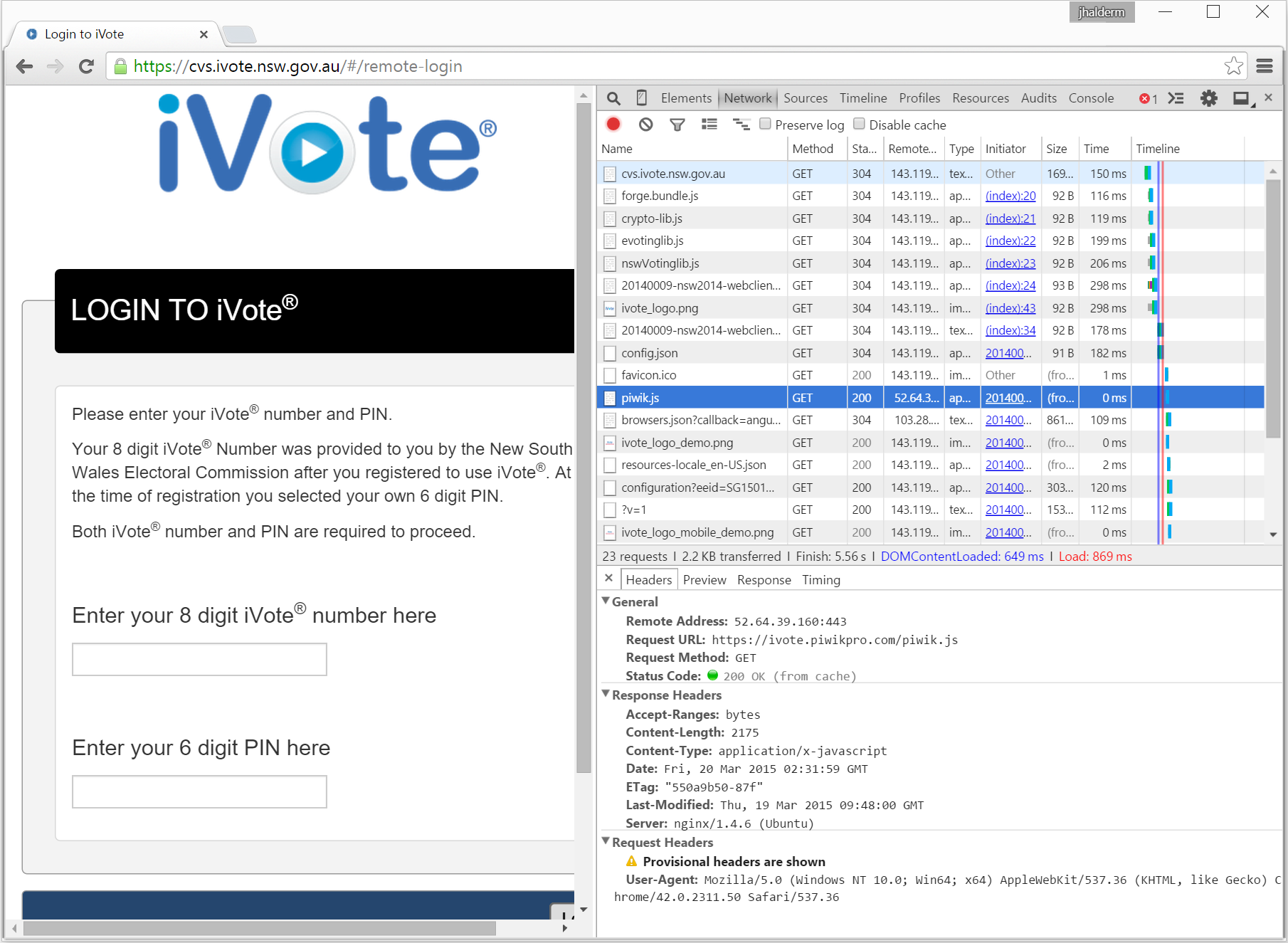The image size is (1288, 943).
Task: Collapse the General headers section
Action: click(606, 601)
